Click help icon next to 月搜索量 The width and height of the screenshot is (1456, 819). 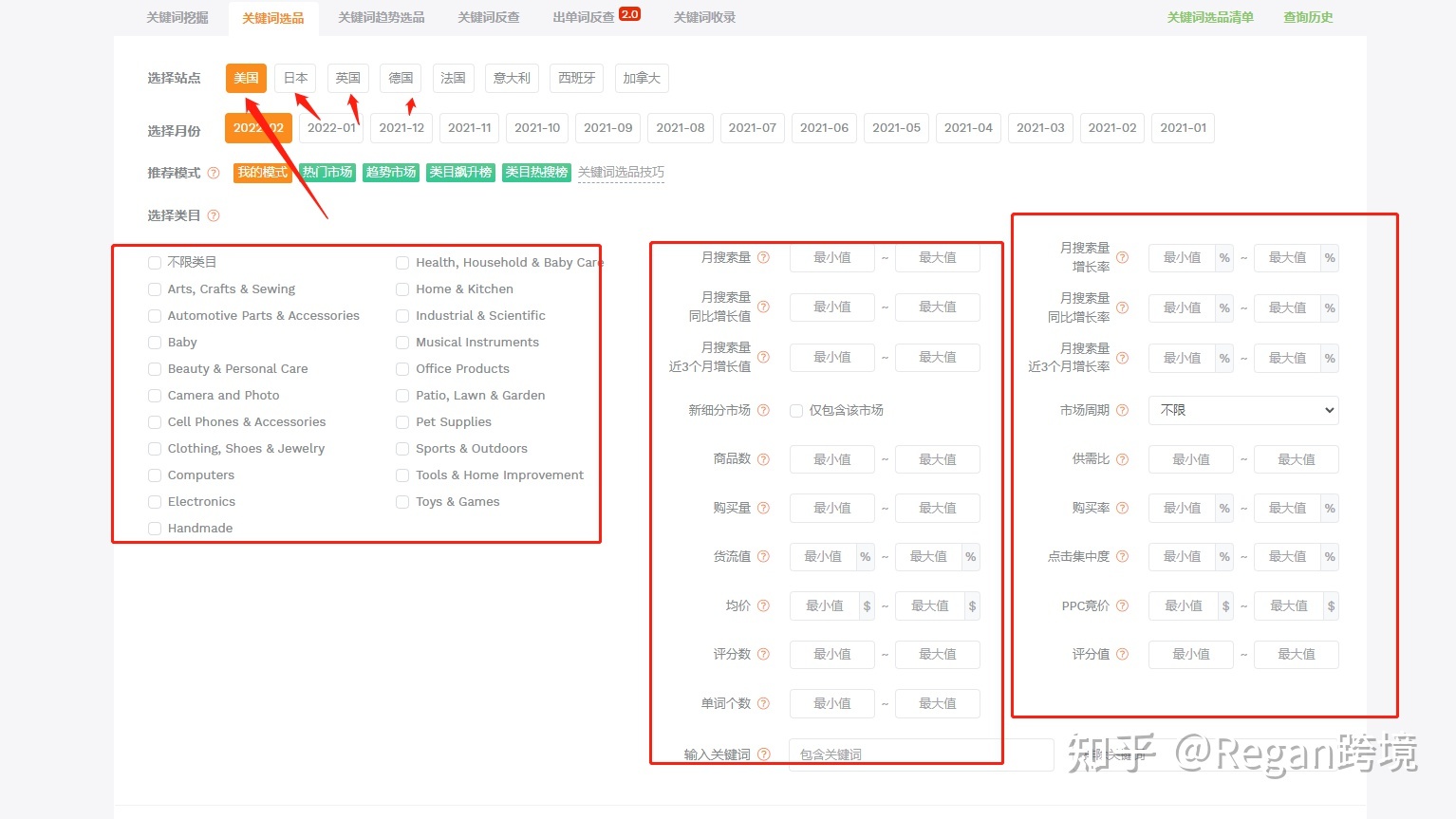(763, 258)
